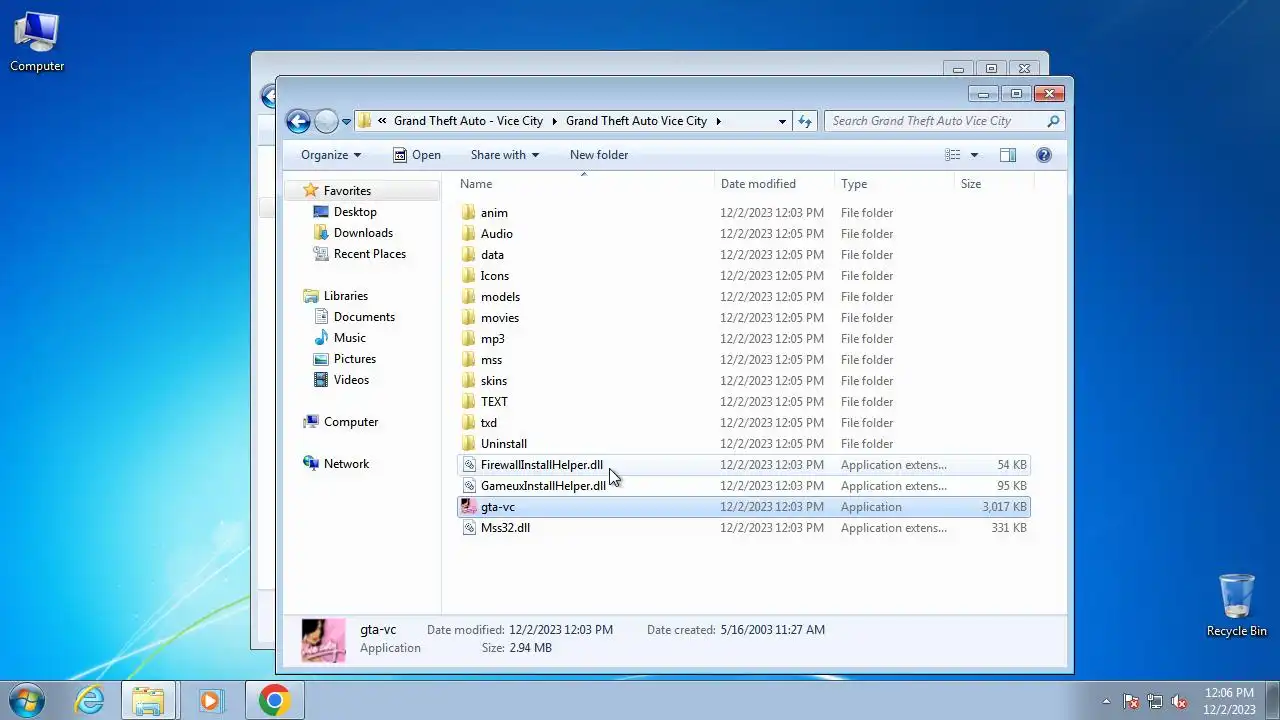Open the Videos library

pyautogui.click(x=351, y=380)
